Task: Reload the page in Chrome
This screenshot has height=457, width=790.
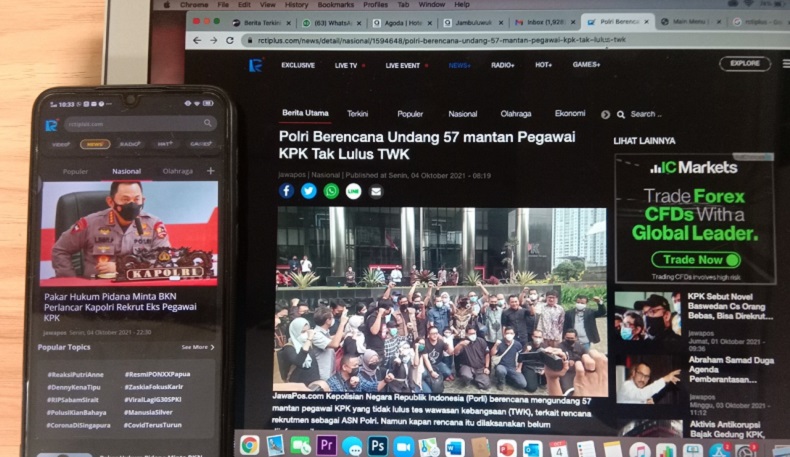Action: (x=230, y=40)
